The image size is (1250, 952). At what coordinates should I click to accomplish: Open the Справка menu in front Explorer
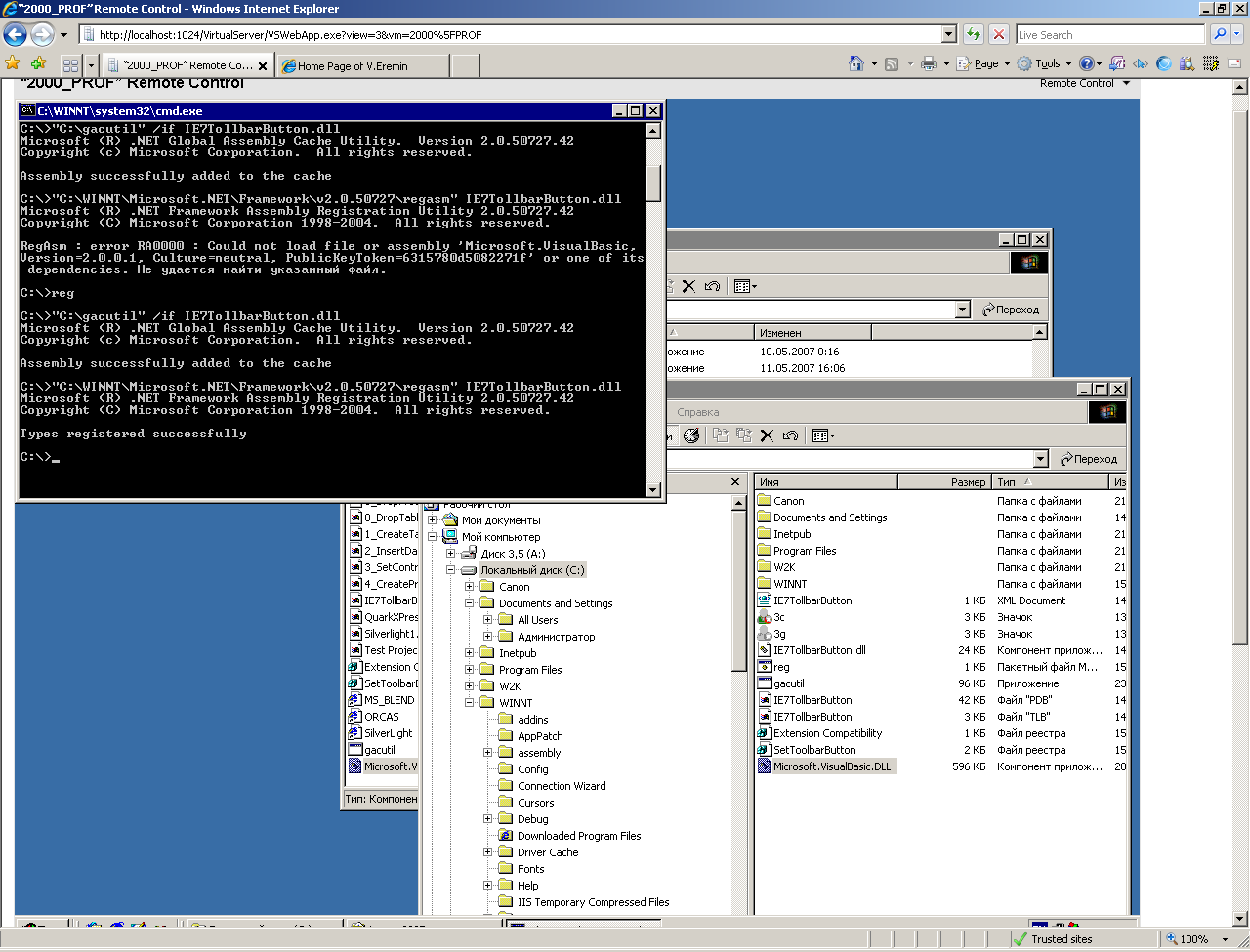[x=698, y=412]
